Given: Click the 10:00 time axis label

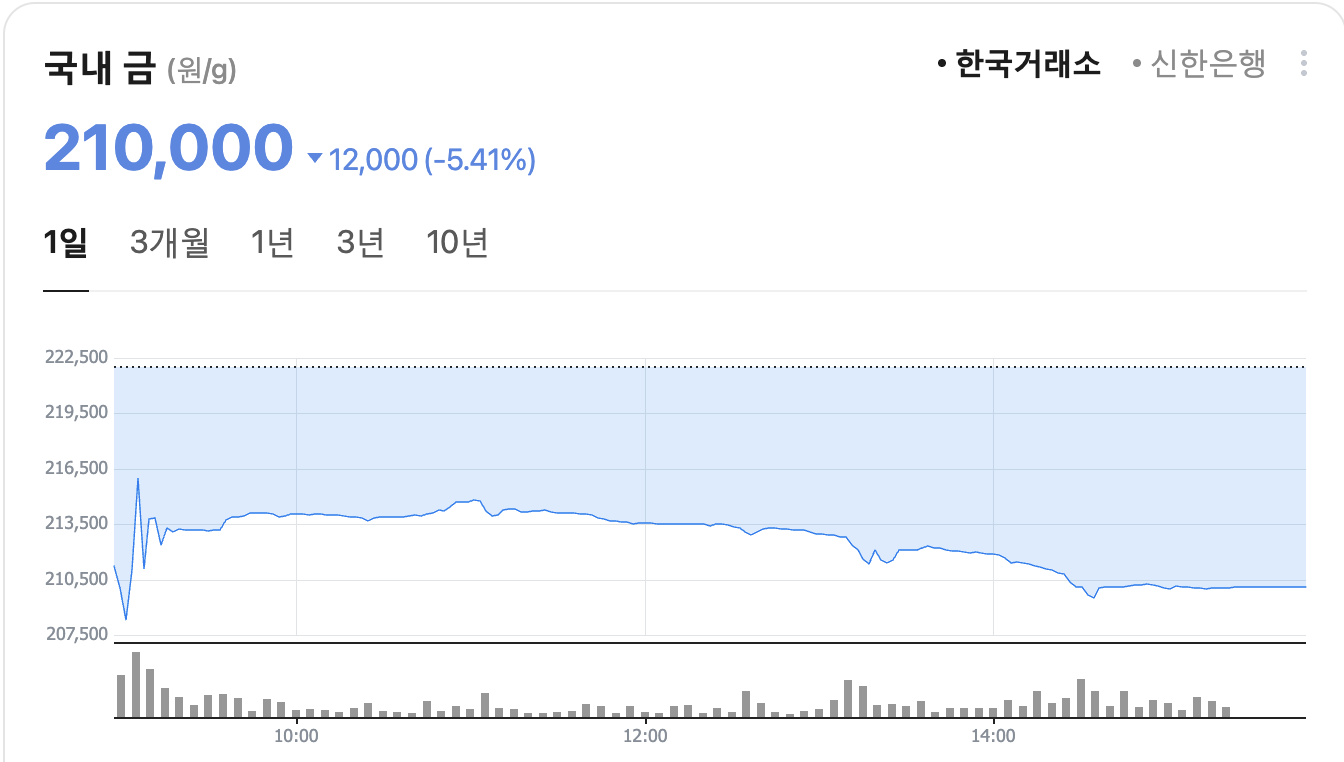Looking at the screenshot, I should click(296, 737).
